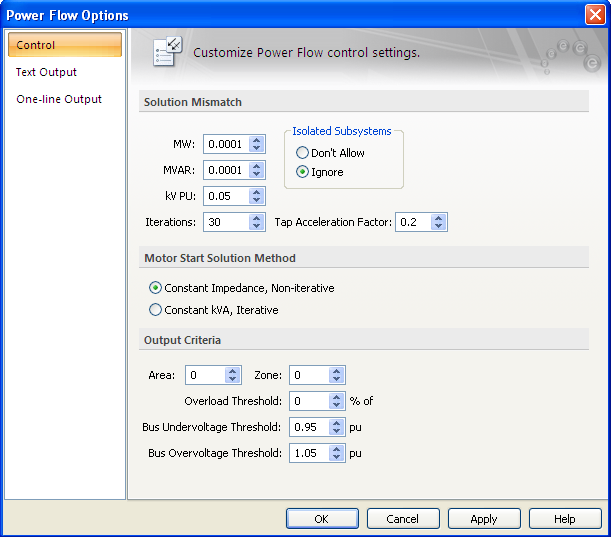Click the MW mismatch spinner arrows
This screenshot has width=611, height=537.
point(257,144)
